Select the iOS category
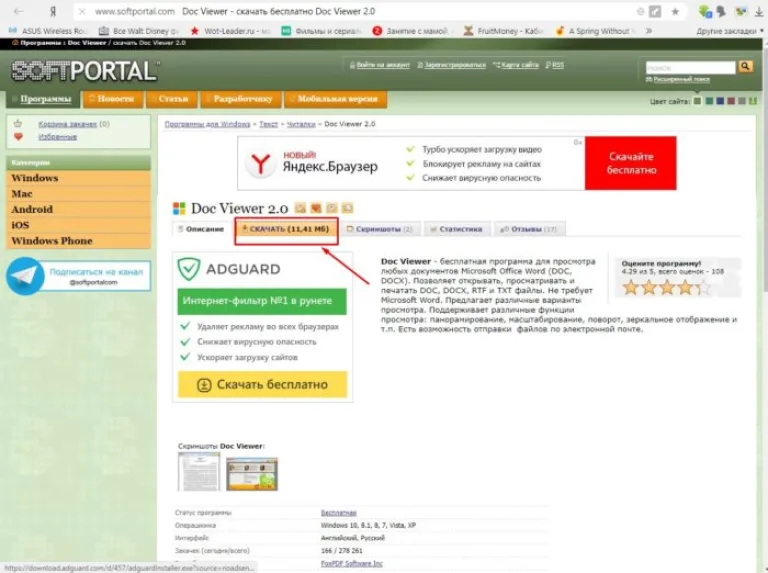Viewport: 768px width, 573px height. [78, 225]
